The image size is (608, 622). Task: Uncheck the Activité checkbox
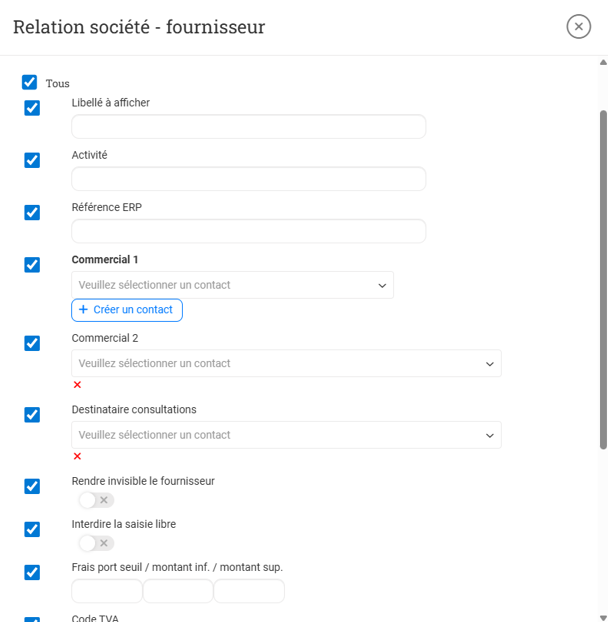tap(32, 160)
